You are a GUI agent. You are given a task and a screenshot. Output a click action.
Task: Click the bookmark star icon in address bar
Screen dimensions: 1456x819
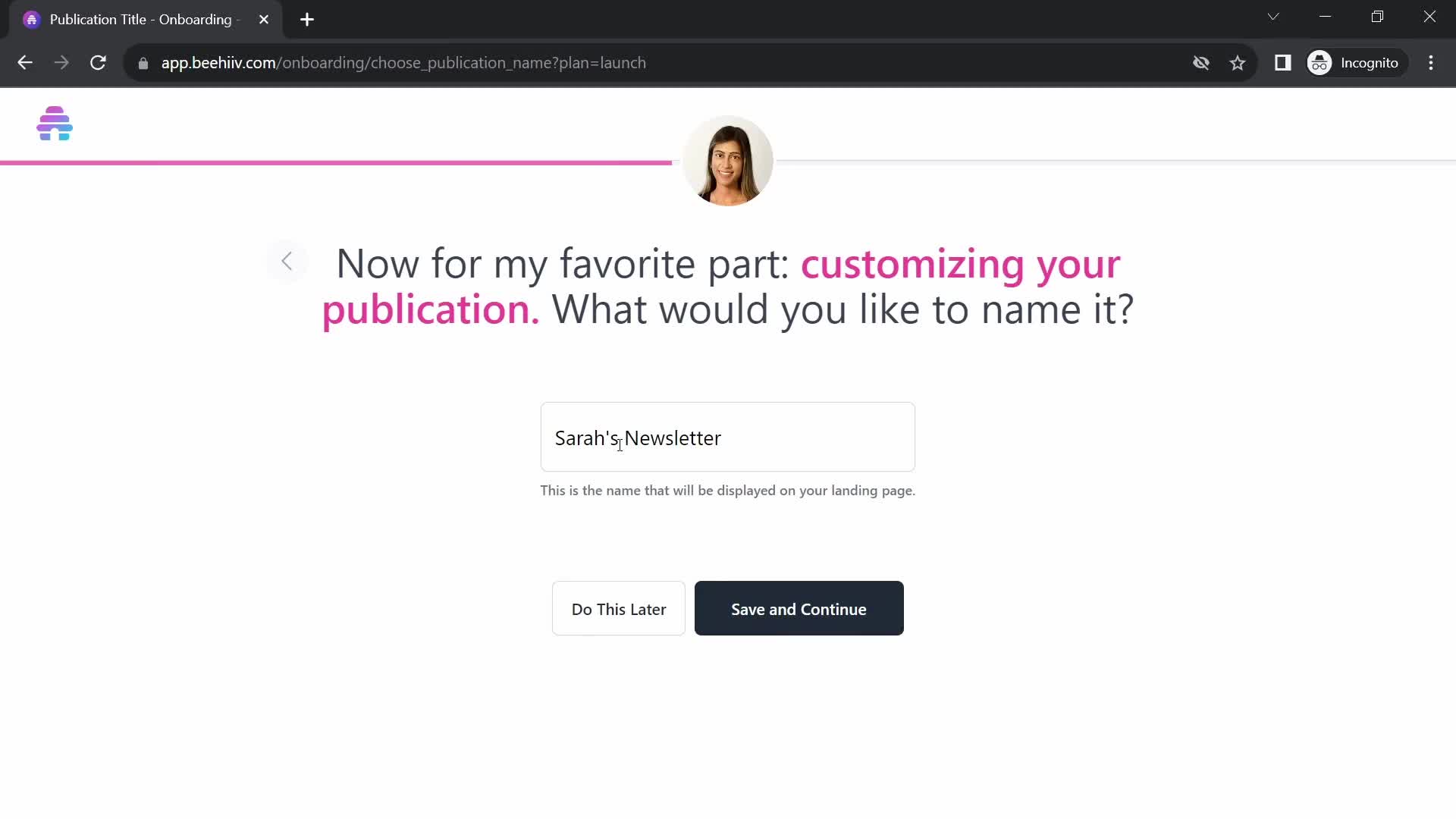pyautogui.click(x=1239, y=62)
